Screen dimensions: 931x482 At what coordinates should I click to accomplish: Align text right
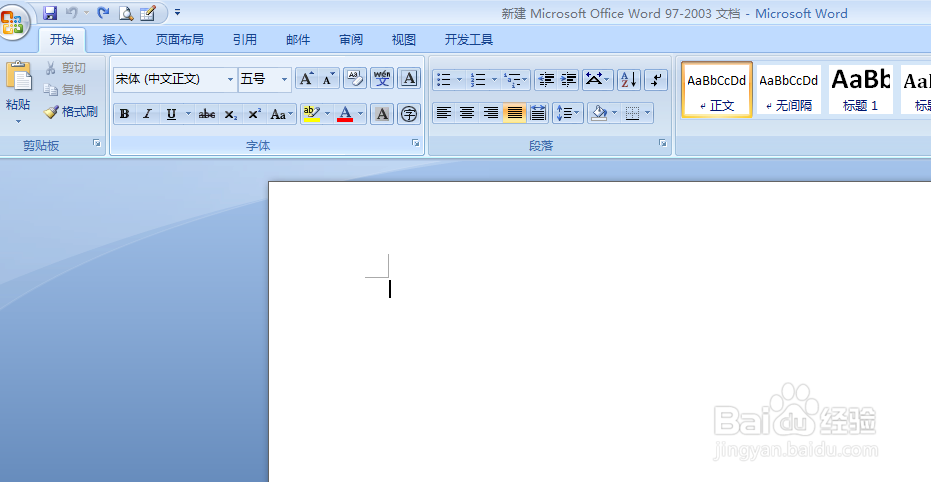(490, 113)
